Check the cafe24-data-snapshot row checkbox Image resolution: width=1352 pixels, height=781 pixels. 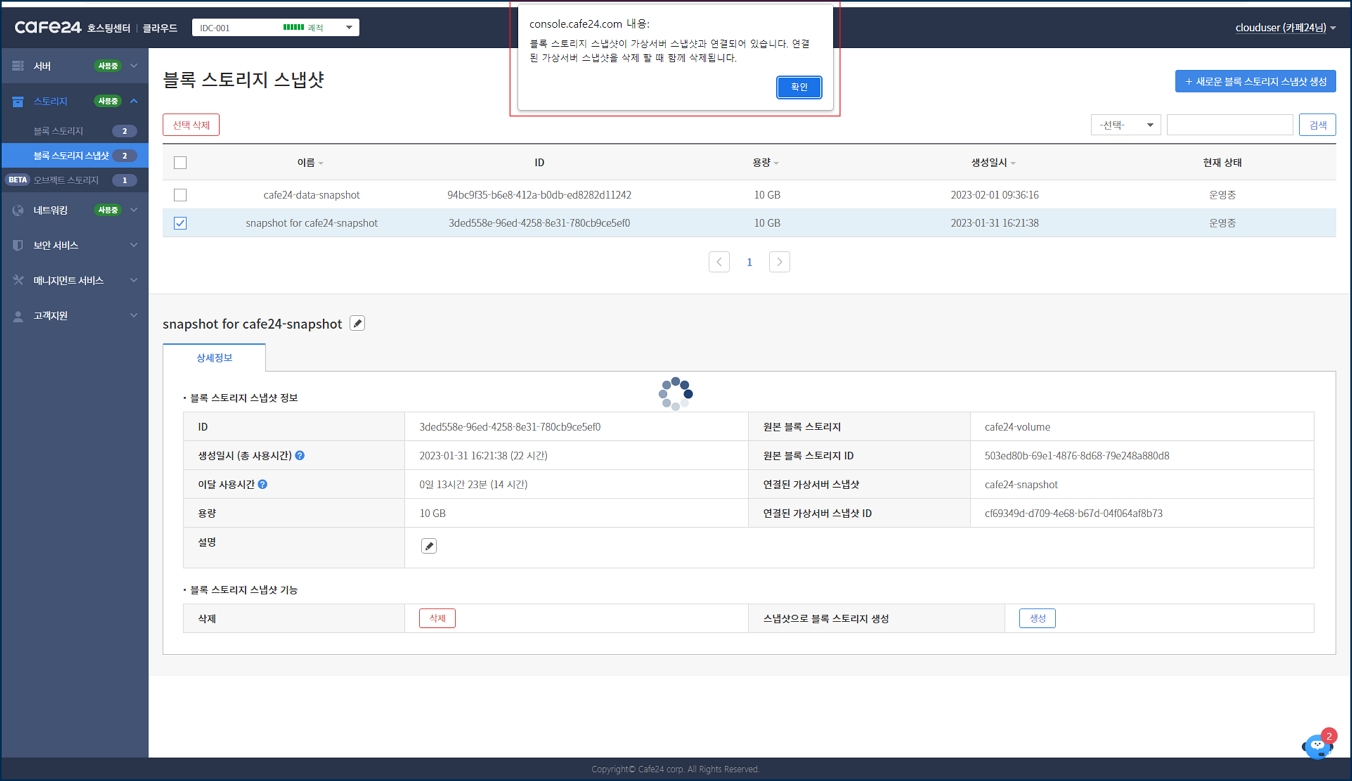[180, 195]
